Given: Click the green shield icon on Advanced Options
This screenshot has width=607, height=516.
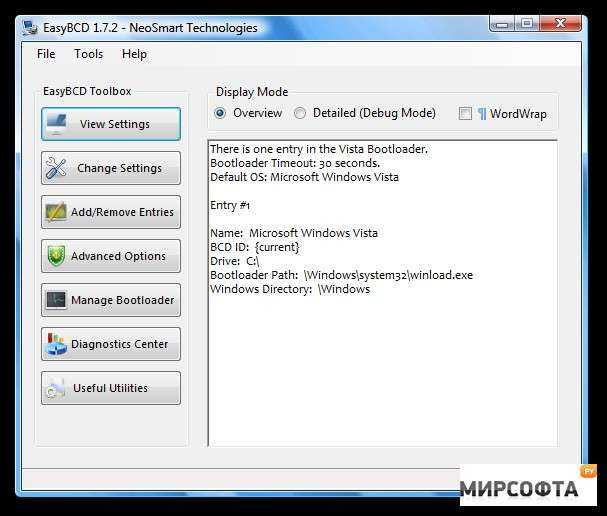Looking at the screenshot, I should 57,256.
